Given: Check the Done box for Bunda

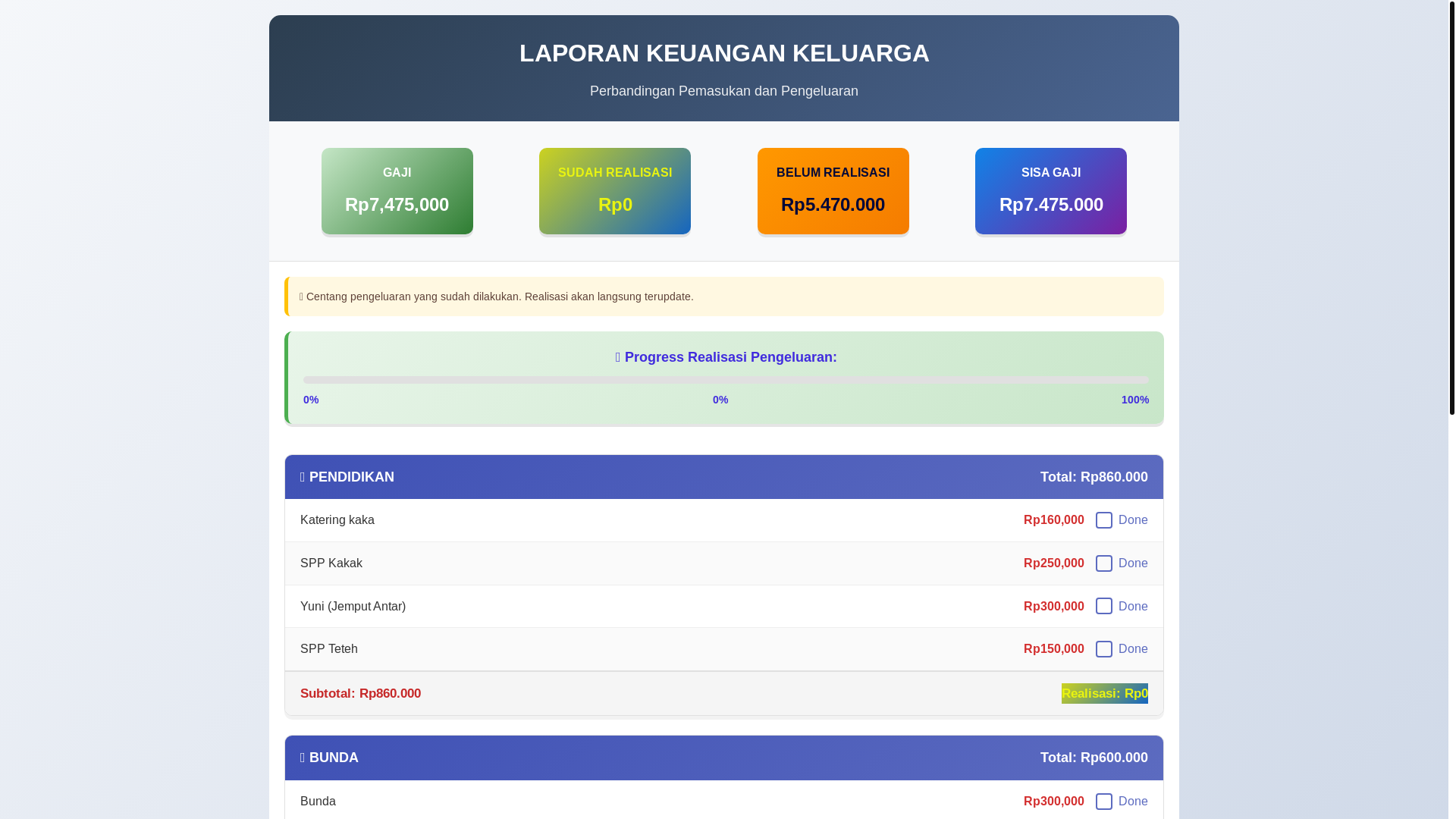Looking at the screenshot, I should (1104, 802).
